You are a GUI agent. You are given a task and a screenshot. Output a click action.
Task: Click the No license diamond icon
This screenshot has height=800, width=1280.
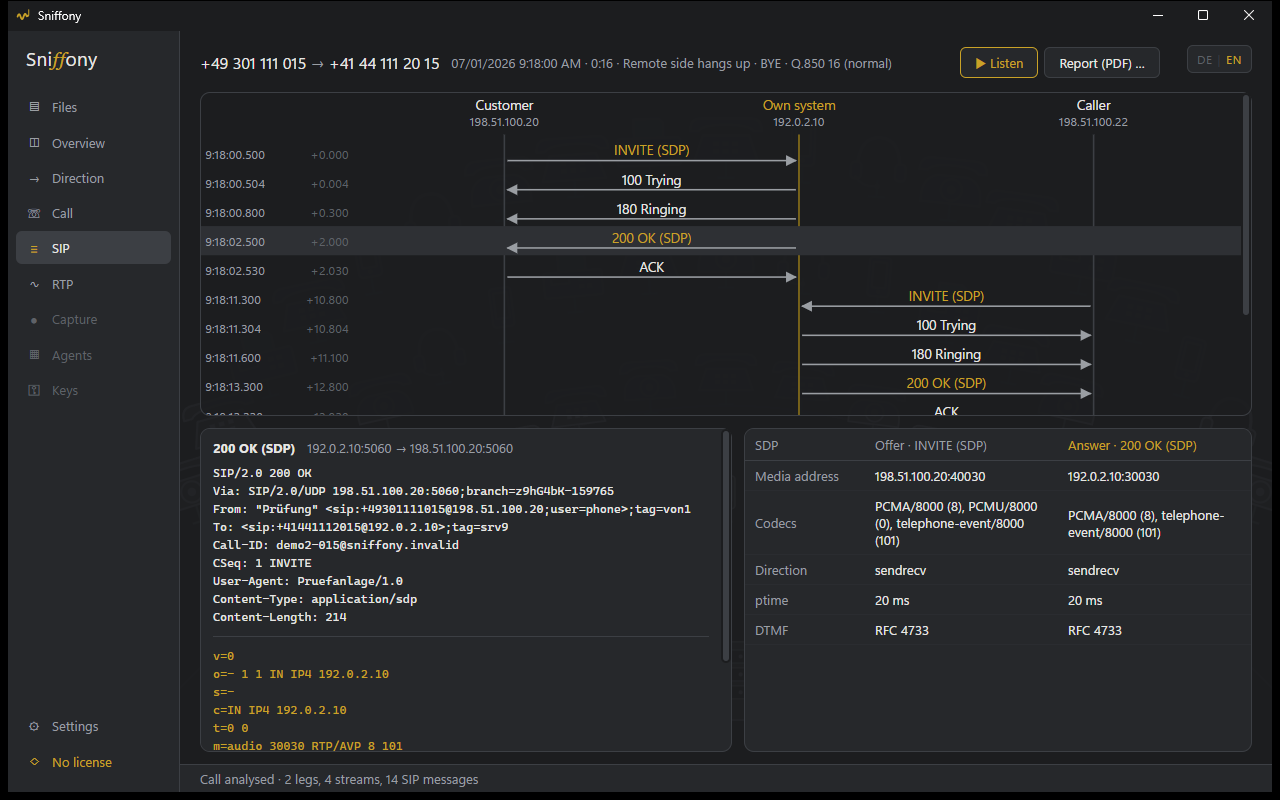35,762
